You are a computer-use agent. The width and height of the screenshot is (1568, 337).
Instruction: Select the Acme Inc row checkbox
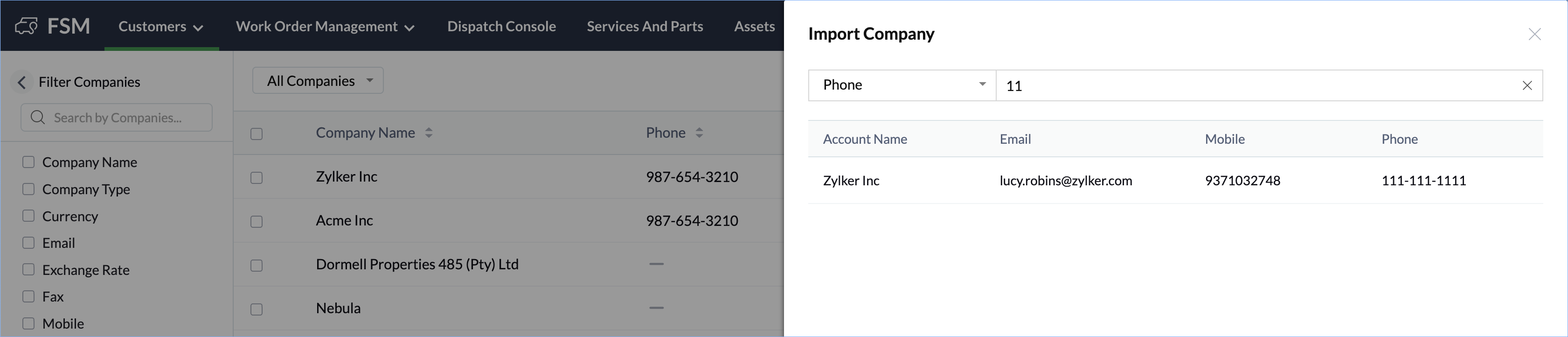(257, 221)
